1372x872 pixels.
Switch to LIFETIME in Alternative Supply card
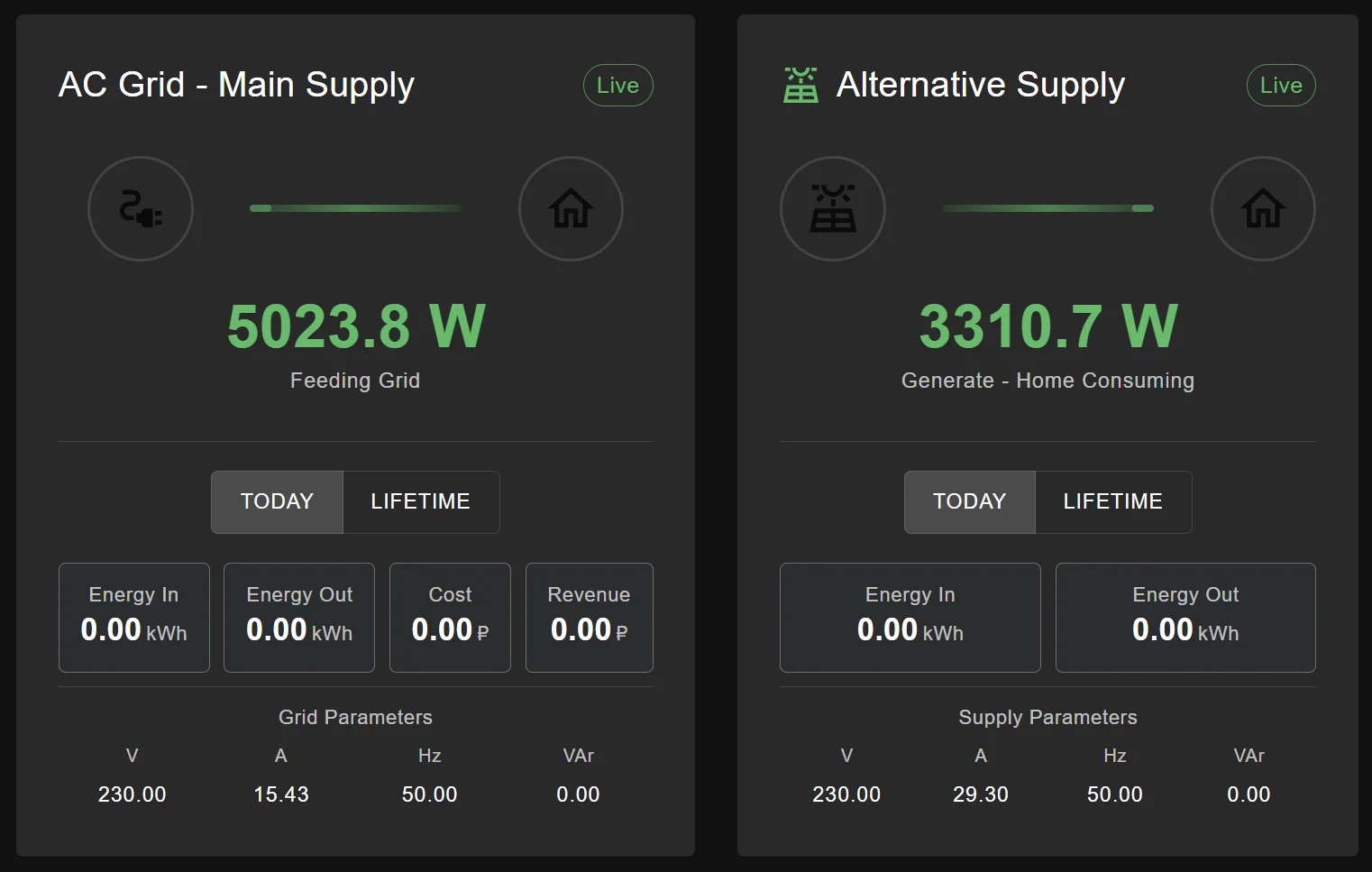[1112, 502]
